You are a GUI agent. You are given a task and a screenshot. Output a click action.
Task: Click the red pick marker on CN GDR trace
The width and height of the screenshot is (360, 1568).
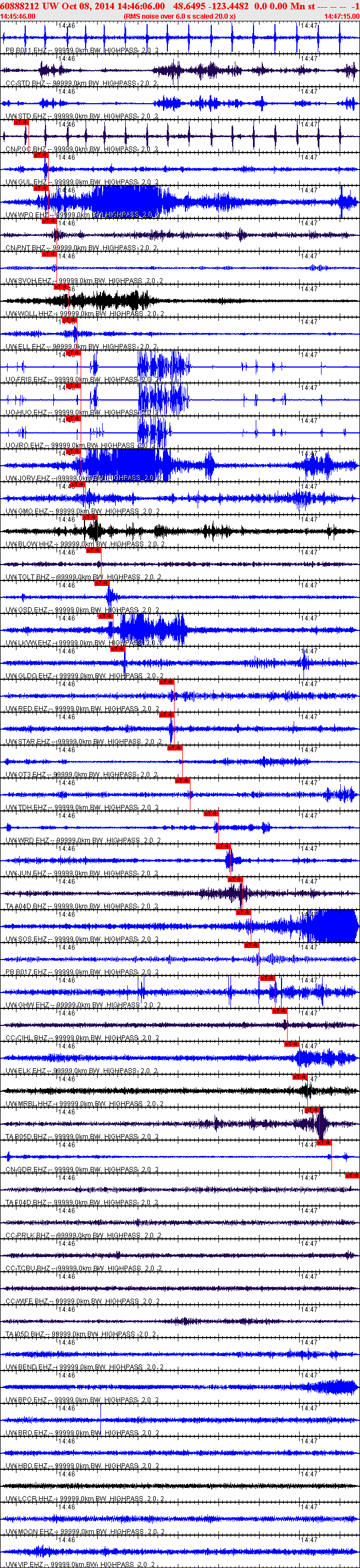pos(323,1142)
